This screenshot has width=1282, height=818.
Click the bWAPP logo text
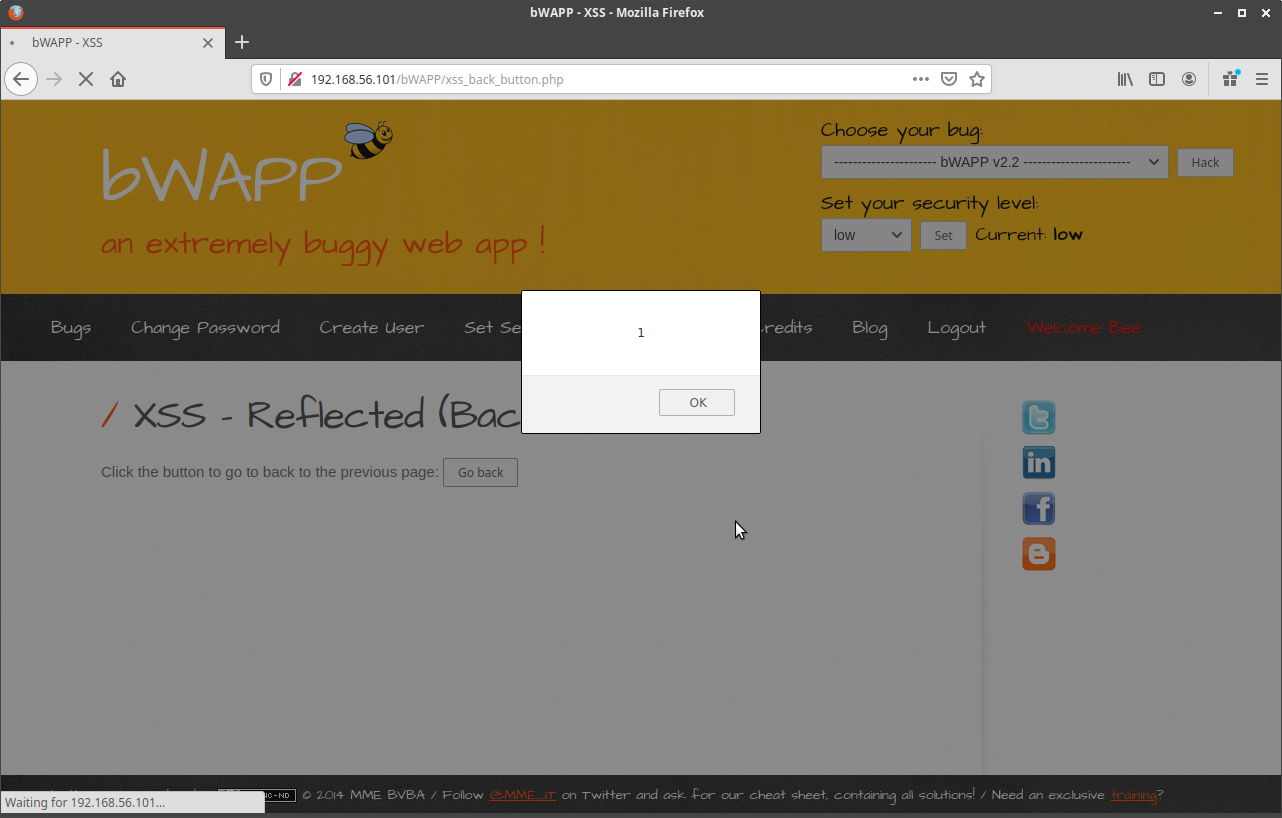point(221,176)
